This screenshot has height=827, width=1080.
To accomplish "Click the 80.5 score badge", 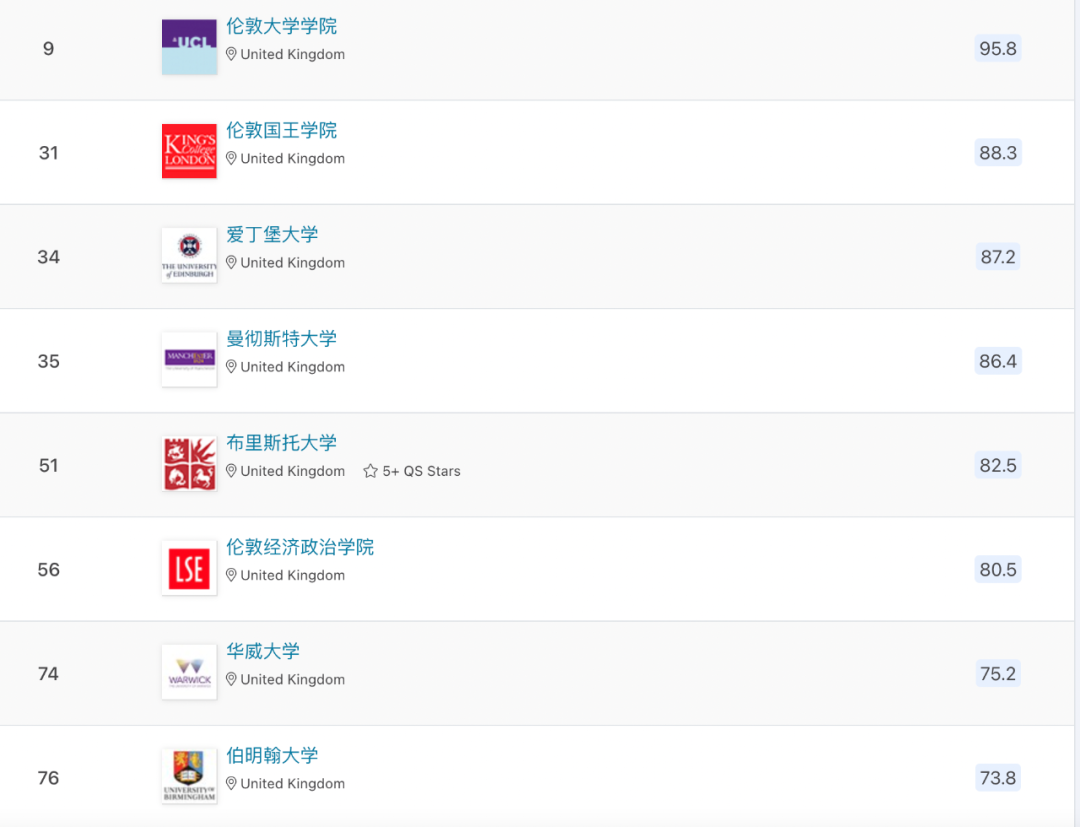I will (998, 569).
